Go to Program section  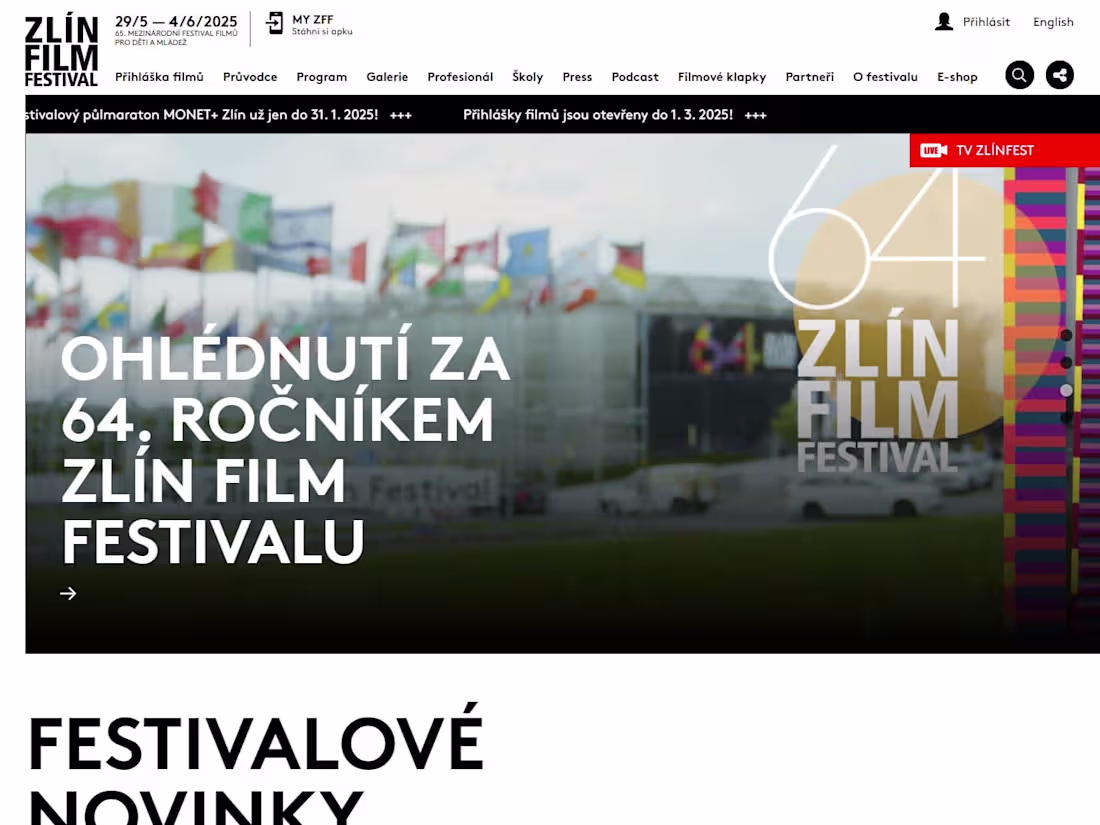(321, 76)
